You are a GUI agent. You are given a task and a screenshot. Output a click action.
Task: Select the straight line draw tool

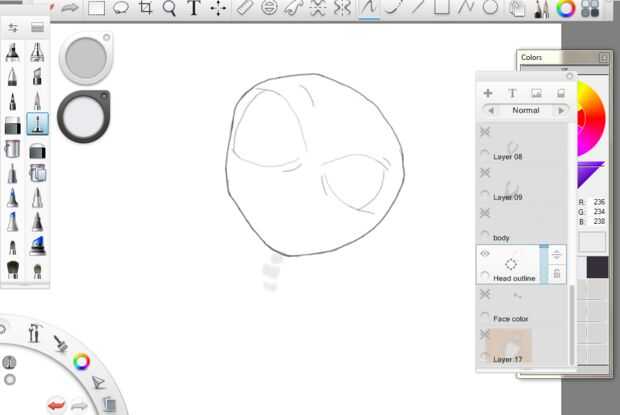pyautogui.click(x=417, y=7)
